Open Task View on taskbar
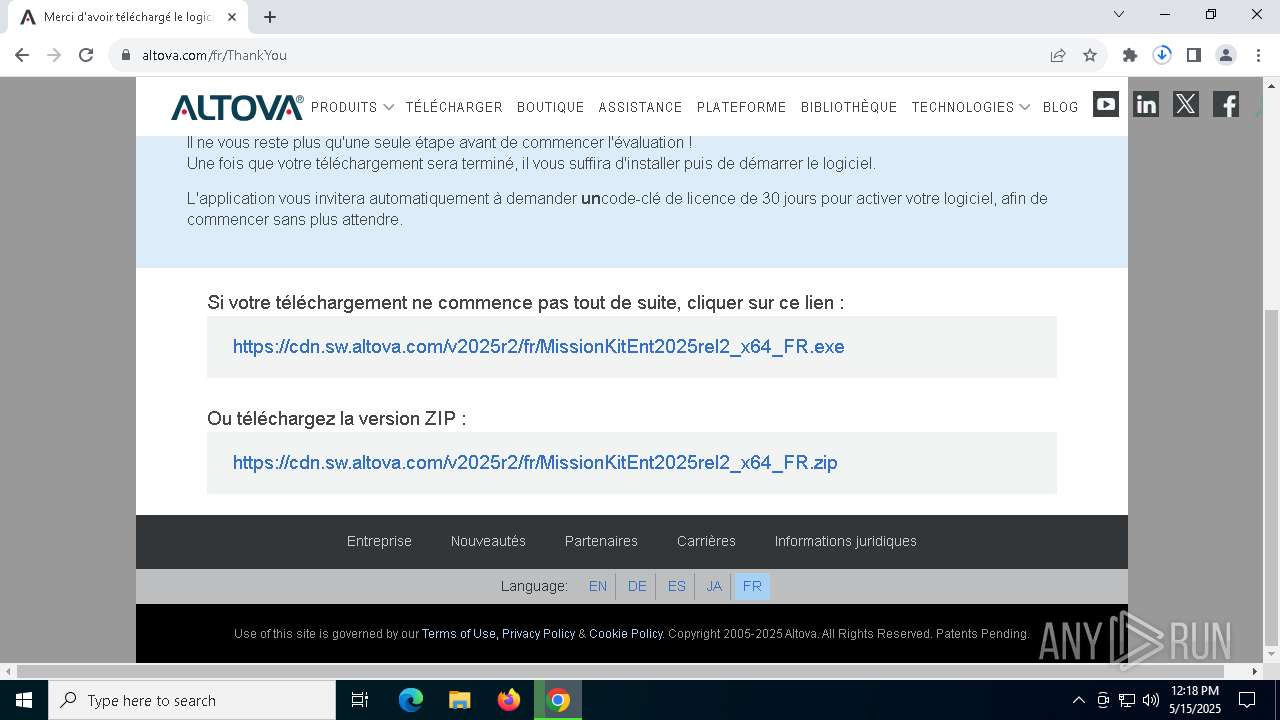 (360, 700)
